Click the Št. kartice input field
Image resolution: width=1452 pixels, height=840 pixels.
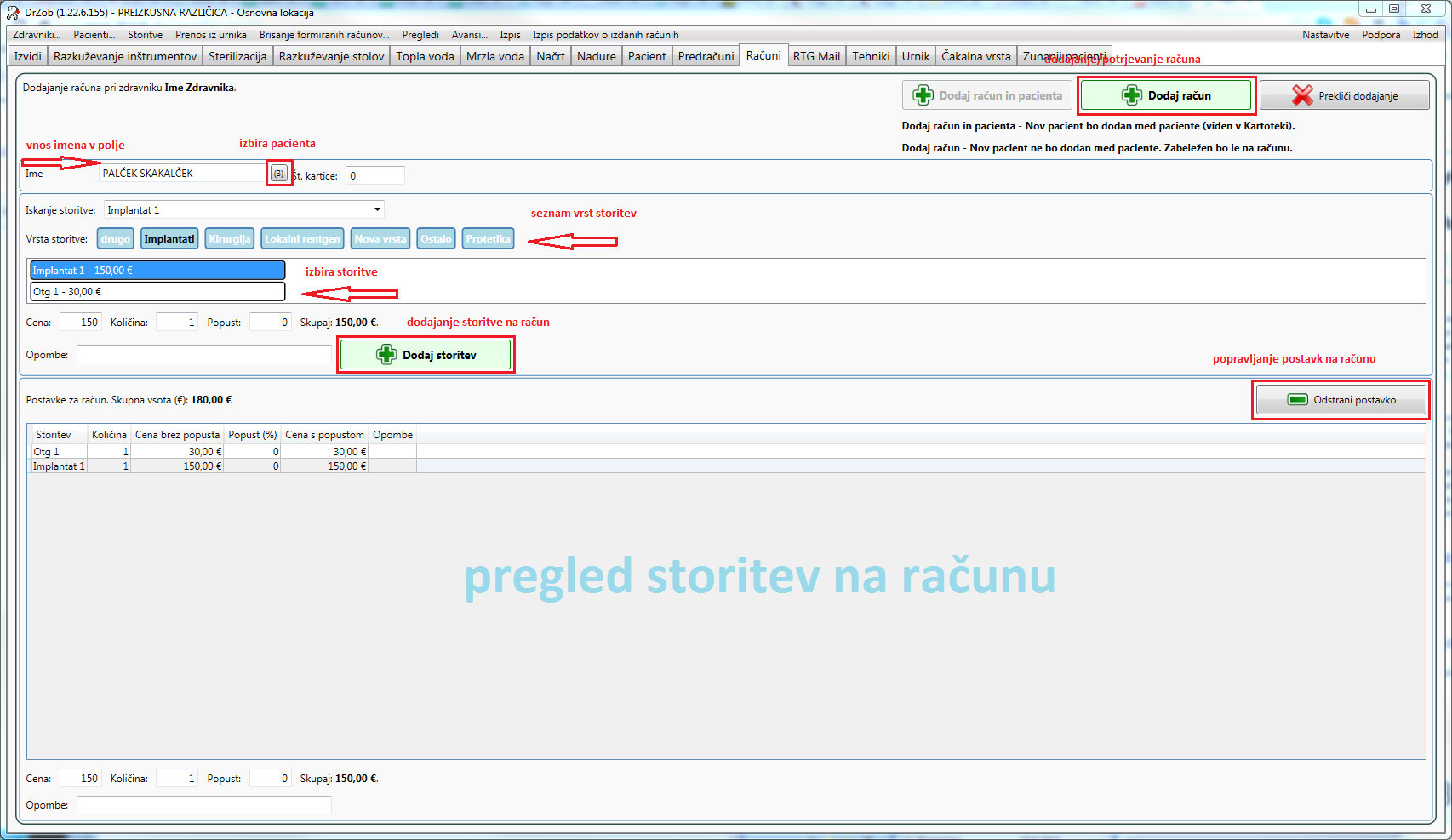tap(374, 175)
